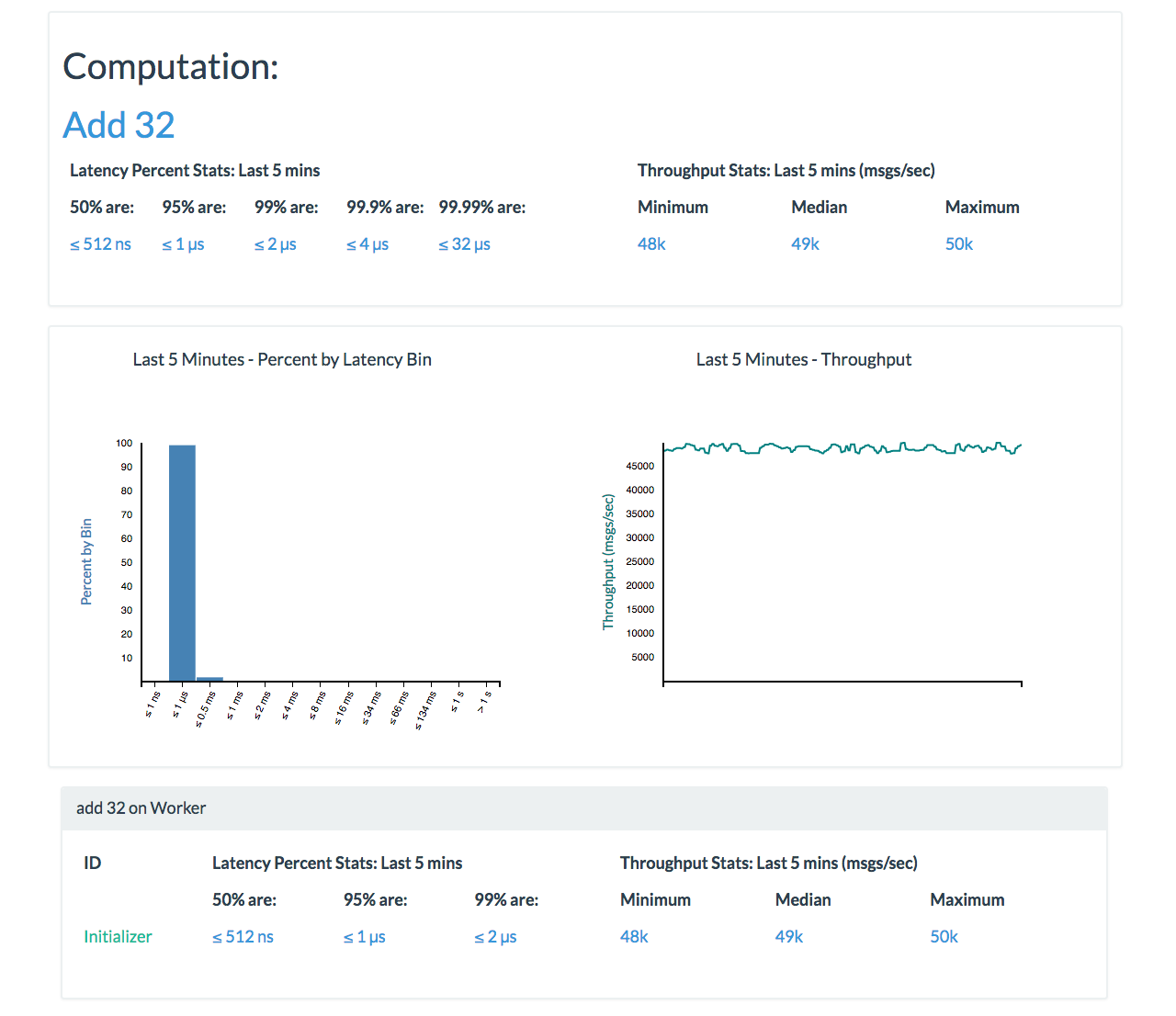Screen dimensions: 1176x1016
Task: Click the Maximum throughput value in Computation stats
Action: pos(958,244)
